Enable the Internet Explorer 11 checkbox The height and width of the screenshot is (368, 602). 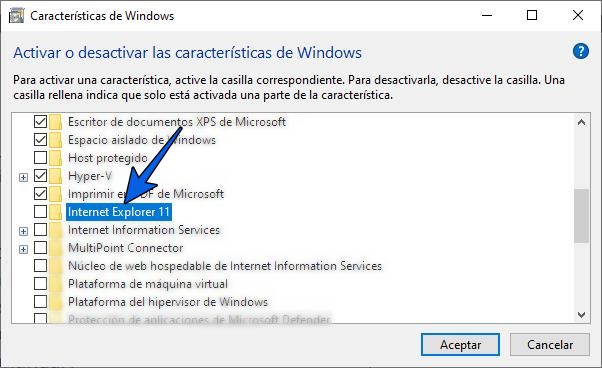click(x=40, y=211)
